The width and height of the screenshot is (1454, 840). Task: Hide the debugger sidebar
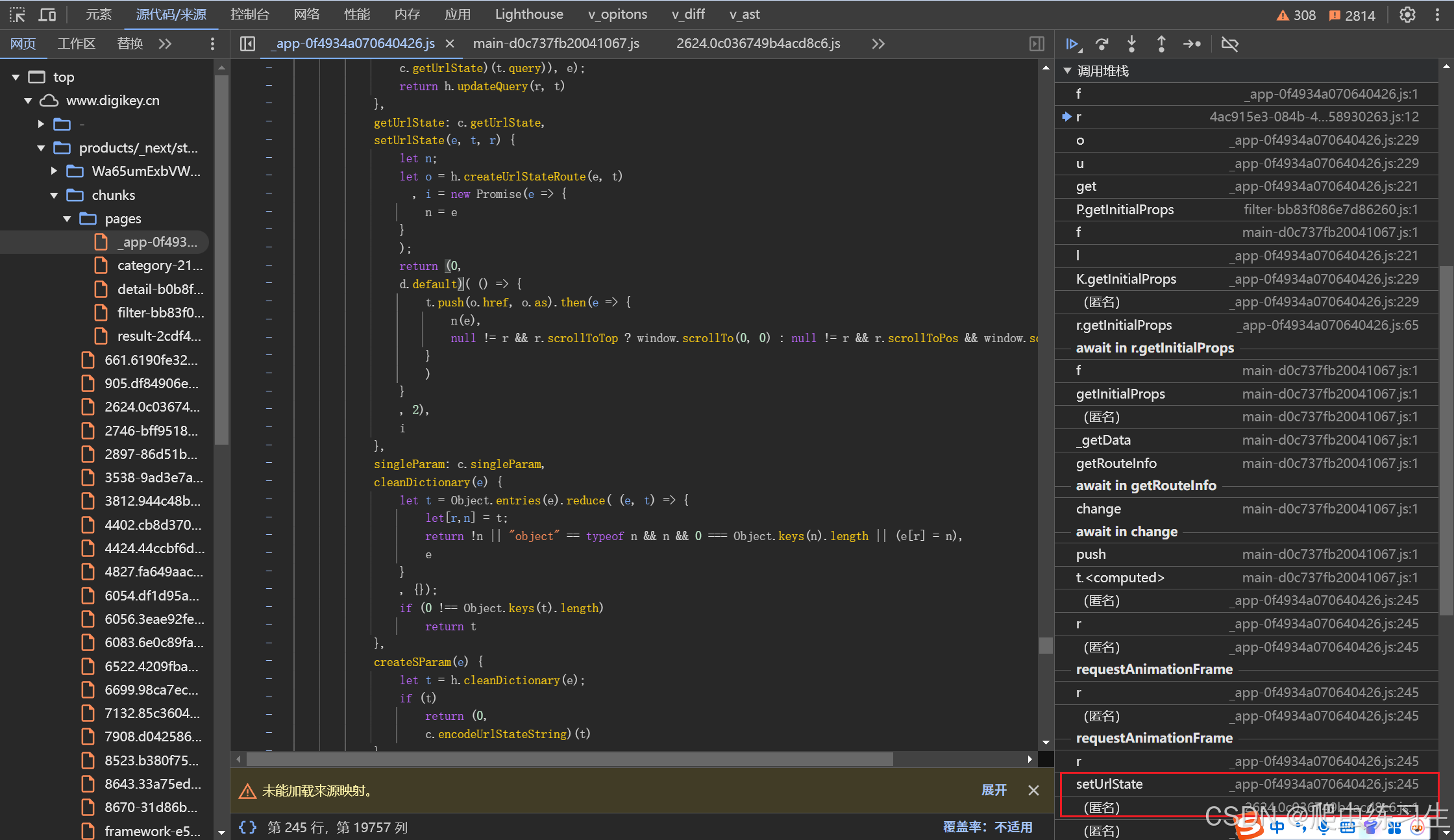1037,43
